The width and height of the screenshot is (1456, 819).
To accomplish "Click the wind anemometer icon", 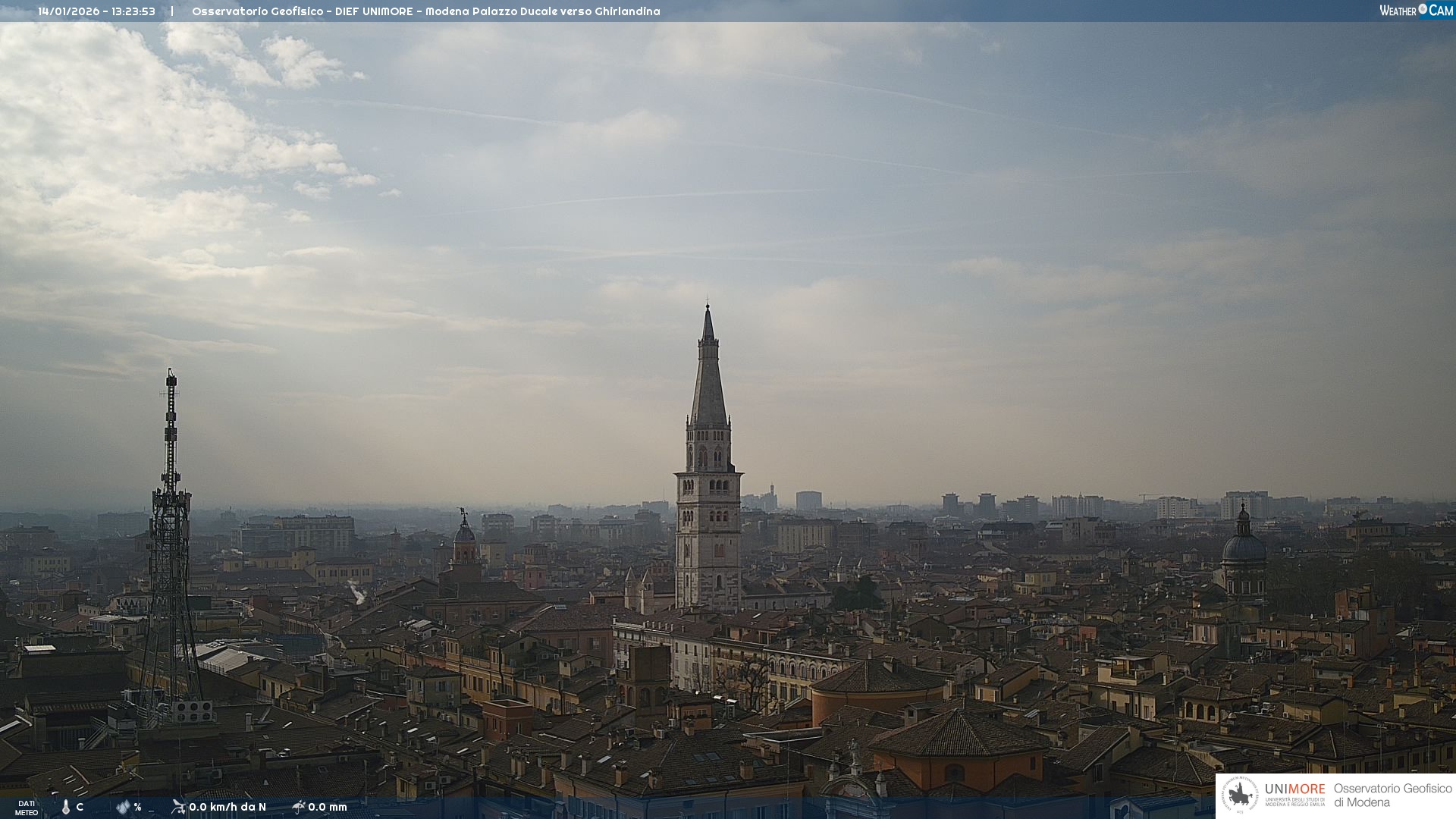I will point(178,807).
